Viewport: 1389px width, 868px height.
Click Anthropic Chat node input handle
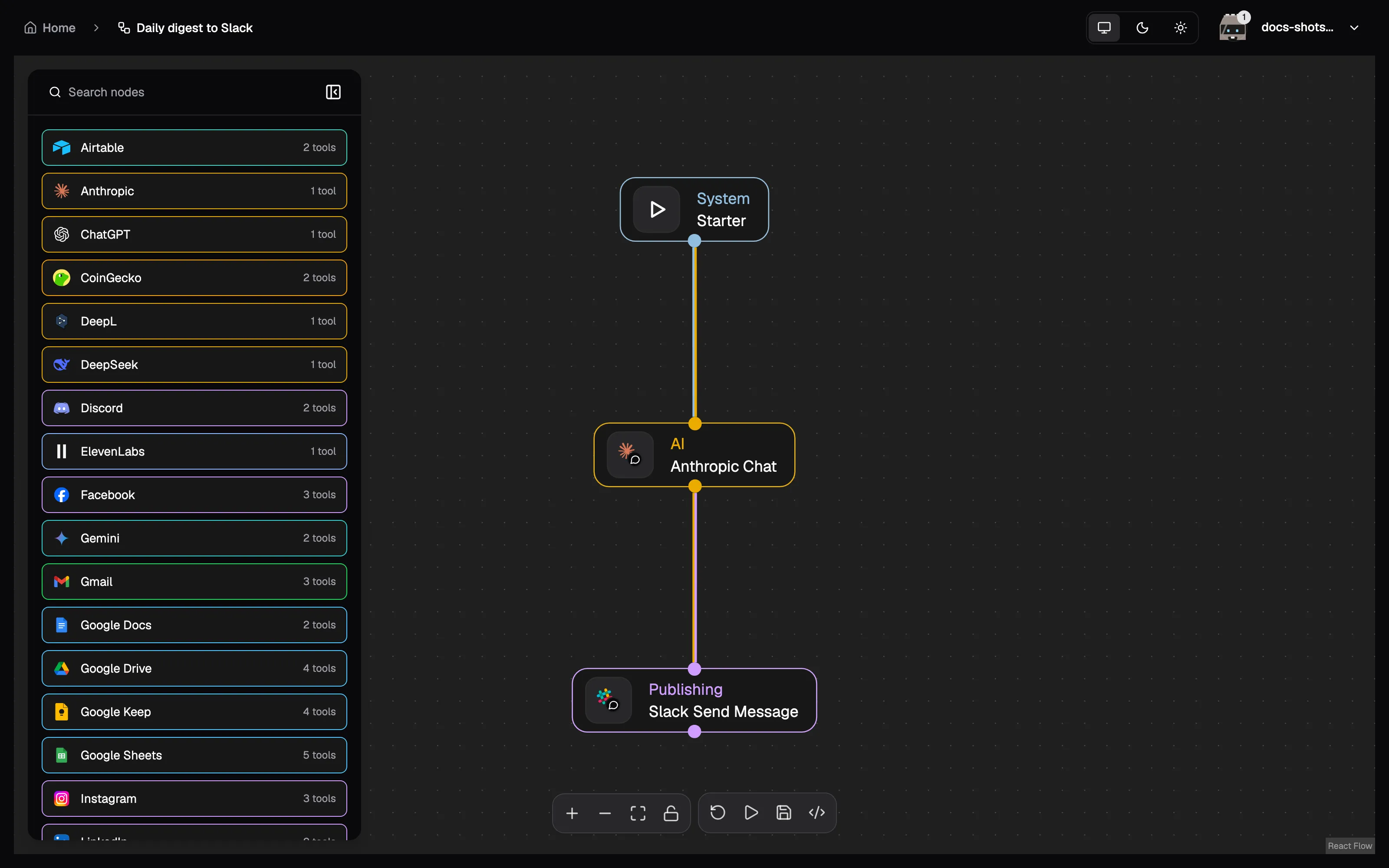(694, 424)
